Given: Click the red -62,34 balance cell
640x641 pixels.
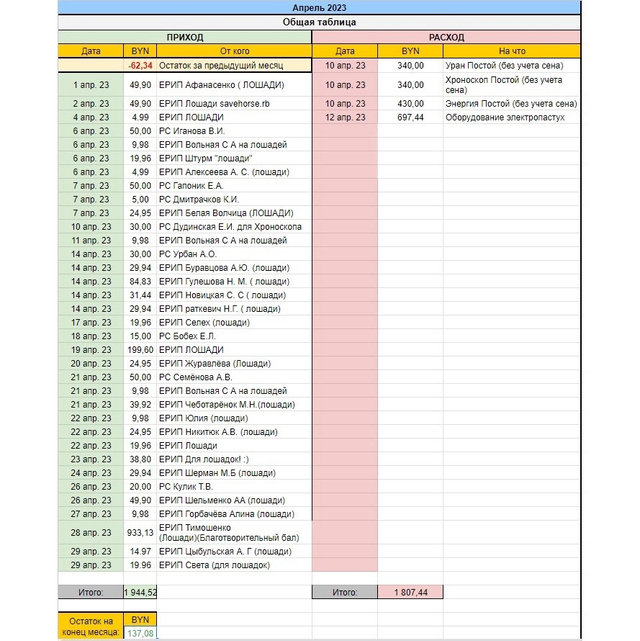Looking at the screenshot, I should (x=140, y=65).
